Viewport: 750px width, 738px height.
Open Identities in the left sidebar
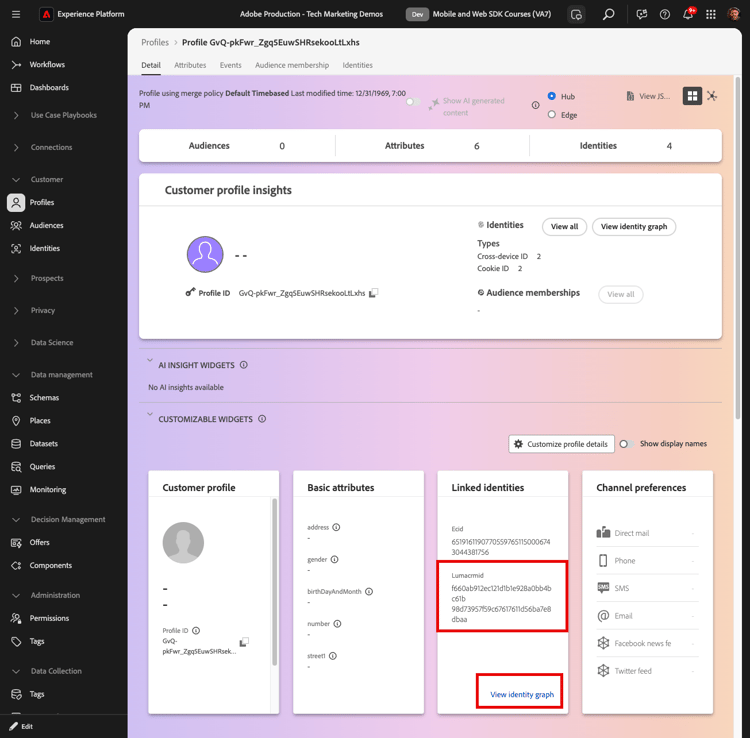[44, 248]
